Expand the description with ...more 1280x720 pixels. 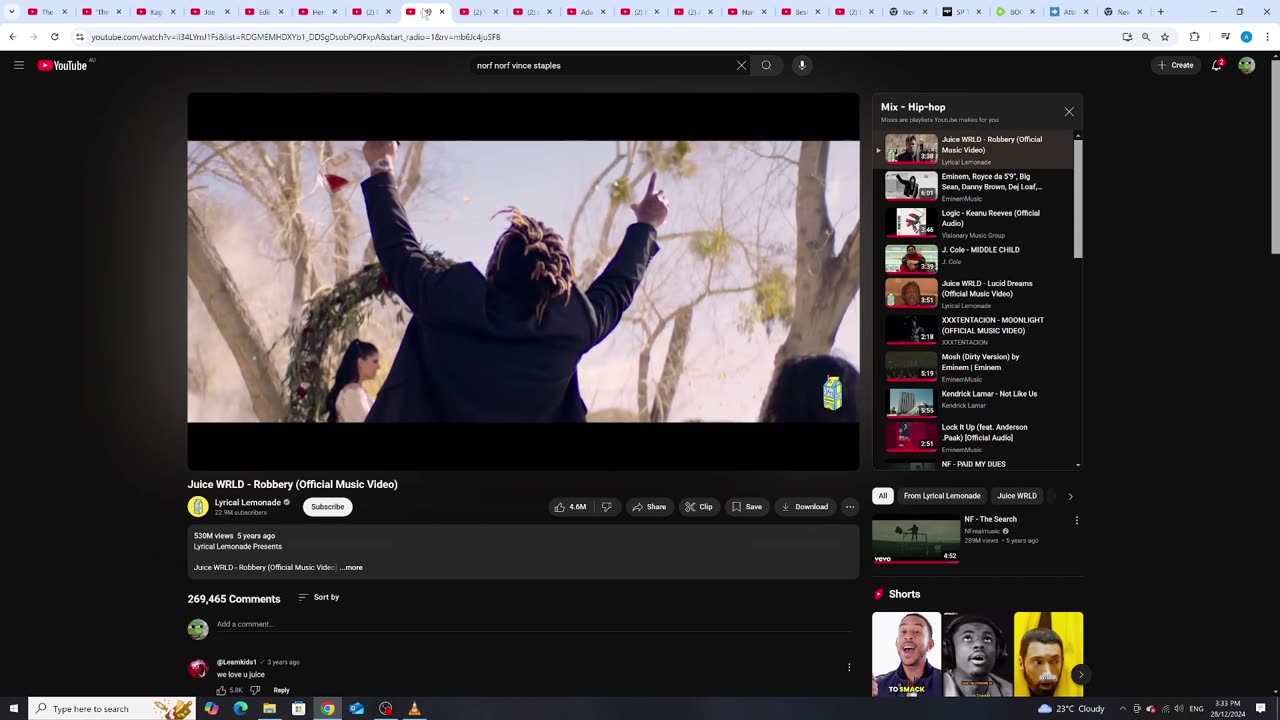[351, 567]
